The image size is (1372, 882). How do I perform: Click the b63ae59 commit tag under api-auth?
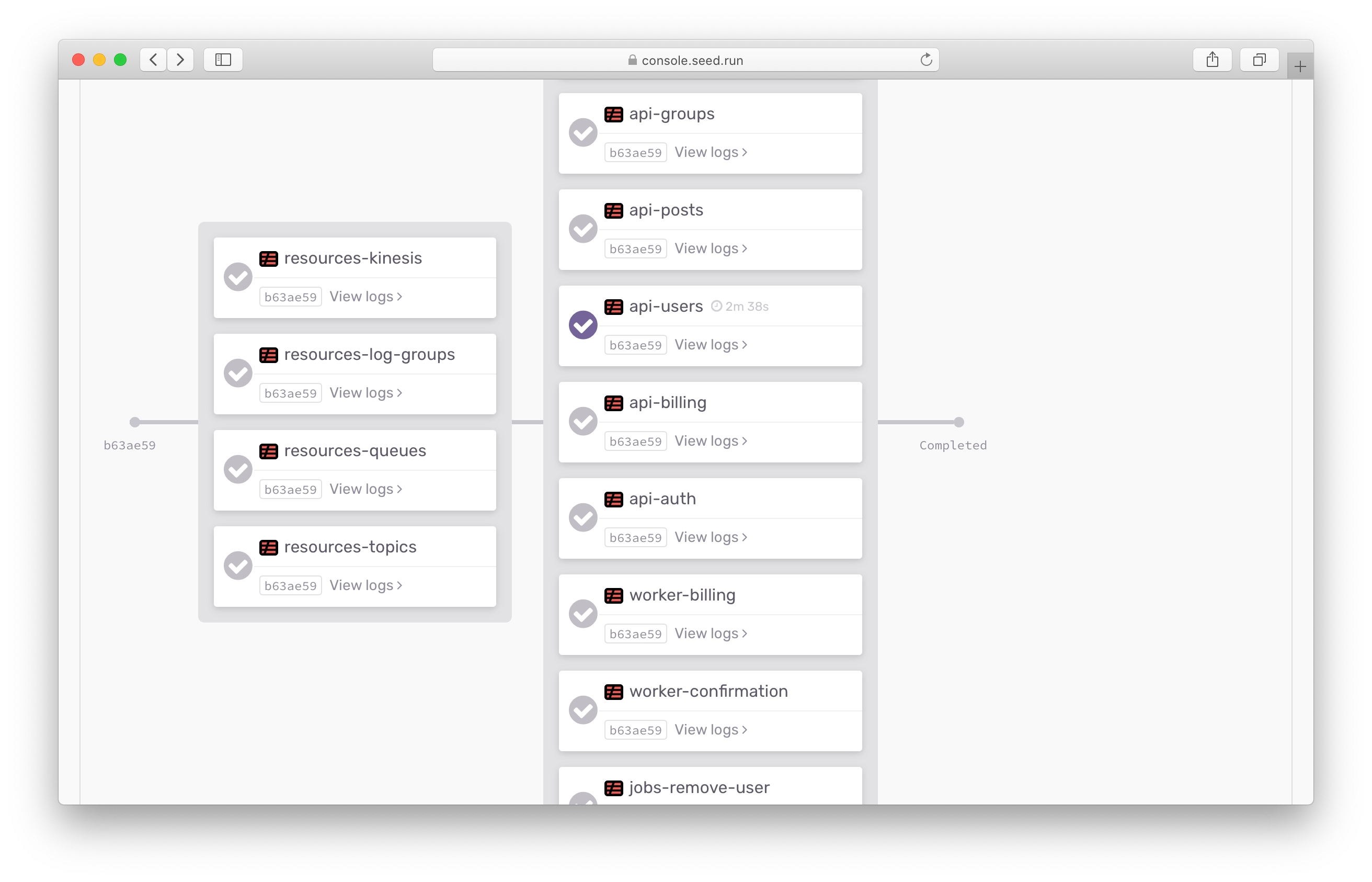(635, 537)
